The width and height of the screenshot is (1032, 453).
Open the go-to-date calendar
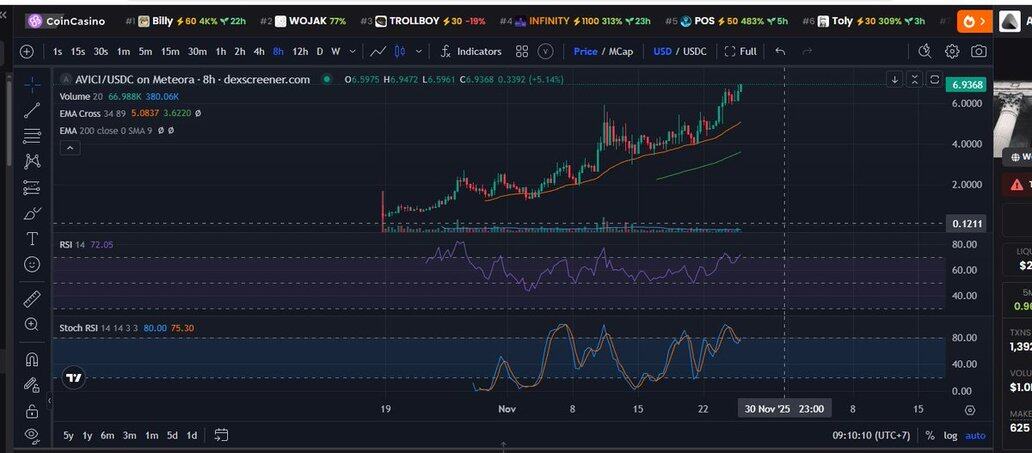(x=221, y=435)
